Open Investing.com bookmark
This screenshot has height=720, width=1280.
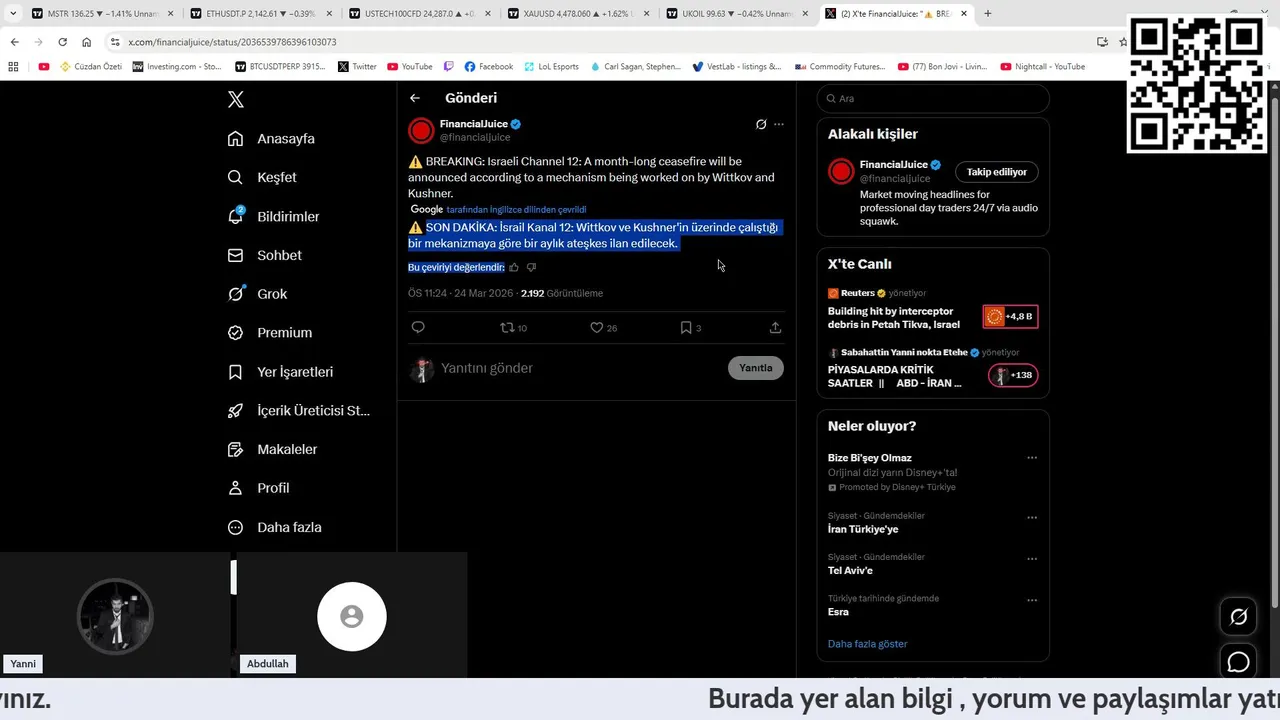[177, 67]
